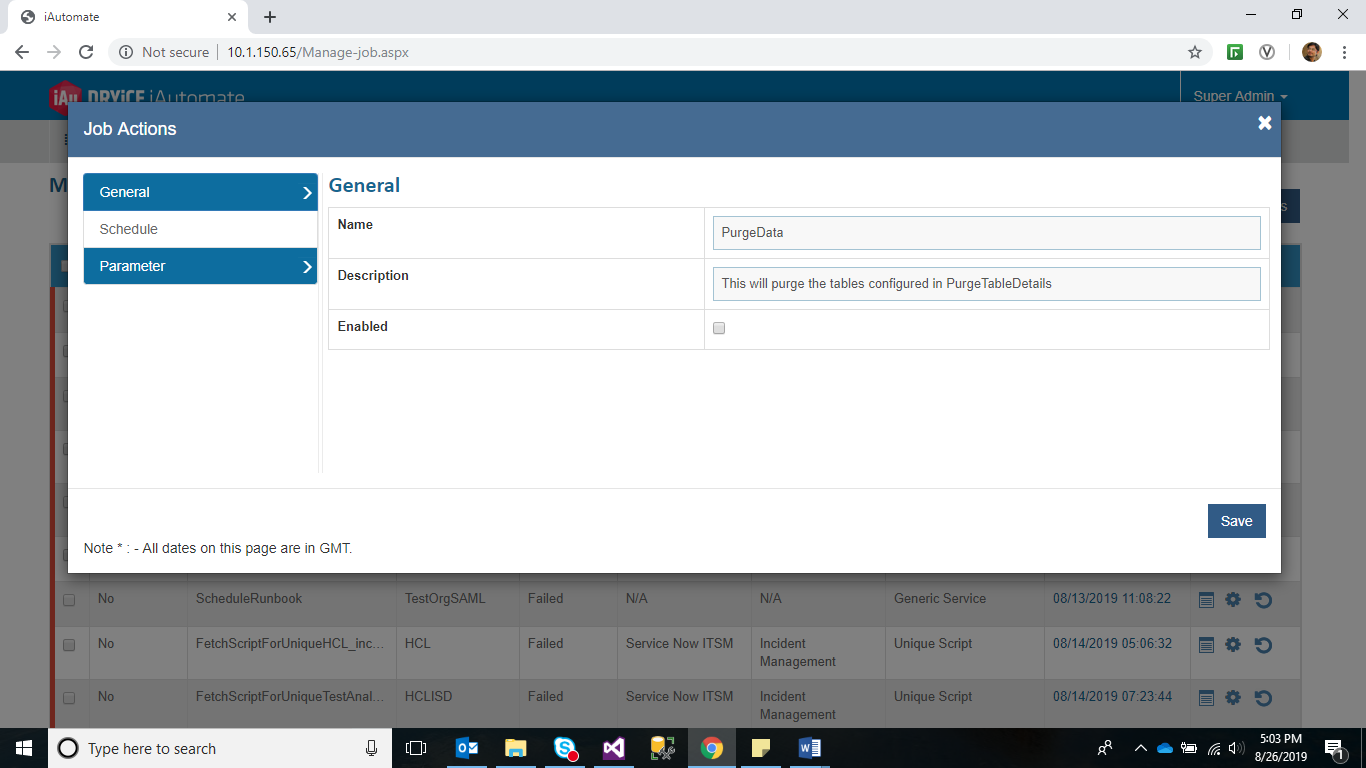Open Outlook from the taskbar
Image resolution: width=1366 pixels, height=768 pixels.
coord(467,748)
